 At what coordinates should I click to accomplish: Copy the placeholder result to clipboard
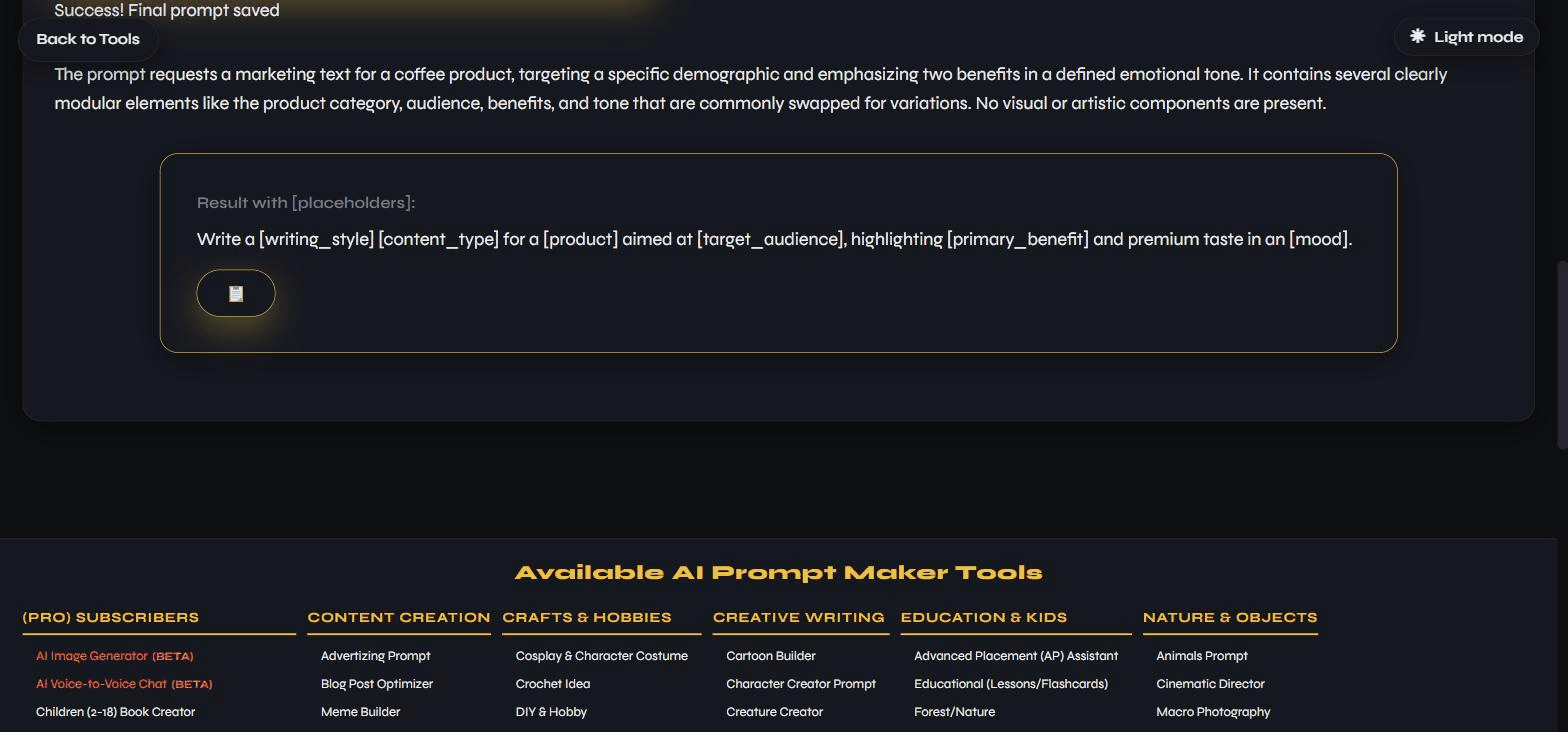click(236, 293)
